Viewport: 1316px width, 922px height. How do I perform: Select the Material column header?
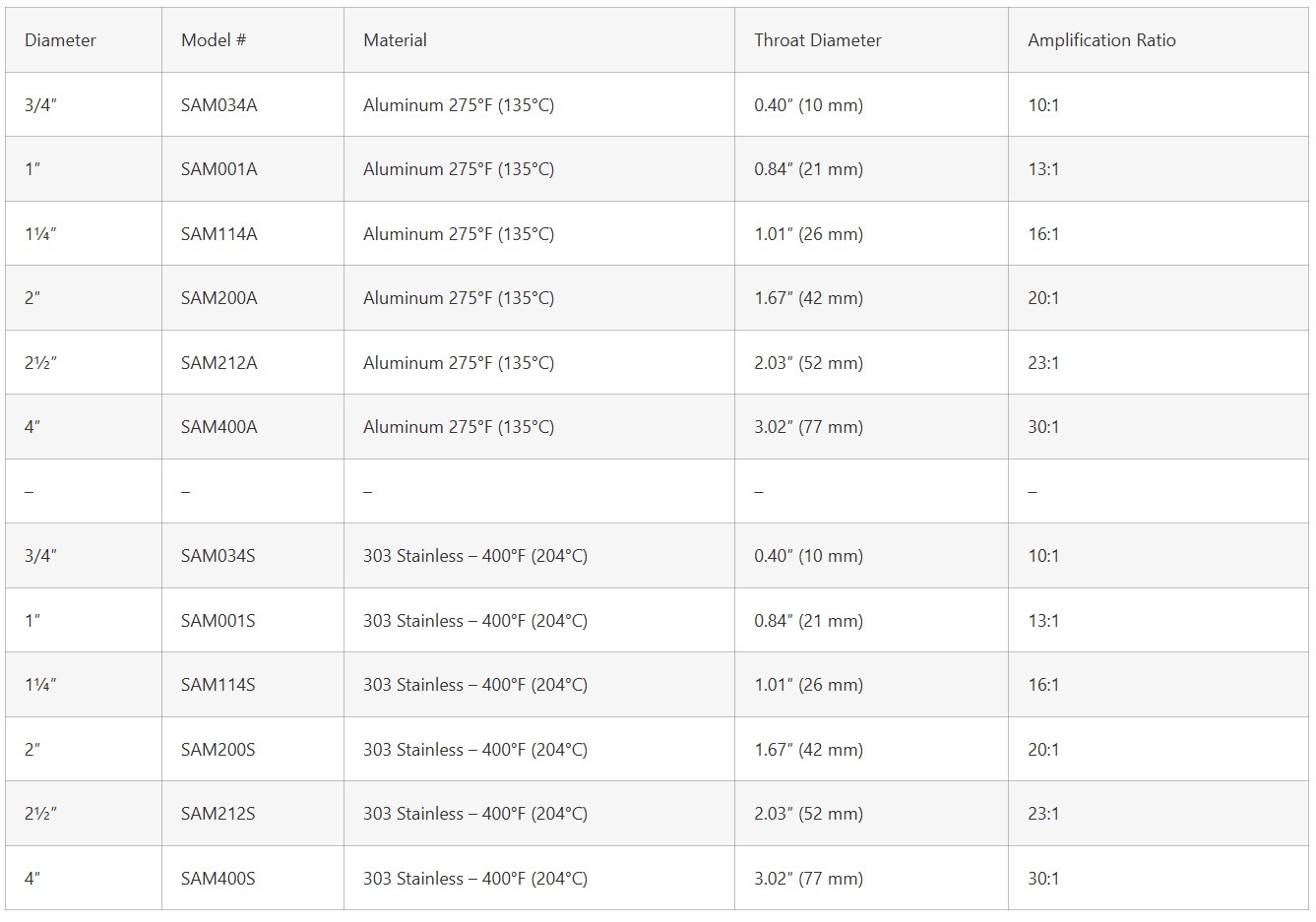[x=395, y=40]
